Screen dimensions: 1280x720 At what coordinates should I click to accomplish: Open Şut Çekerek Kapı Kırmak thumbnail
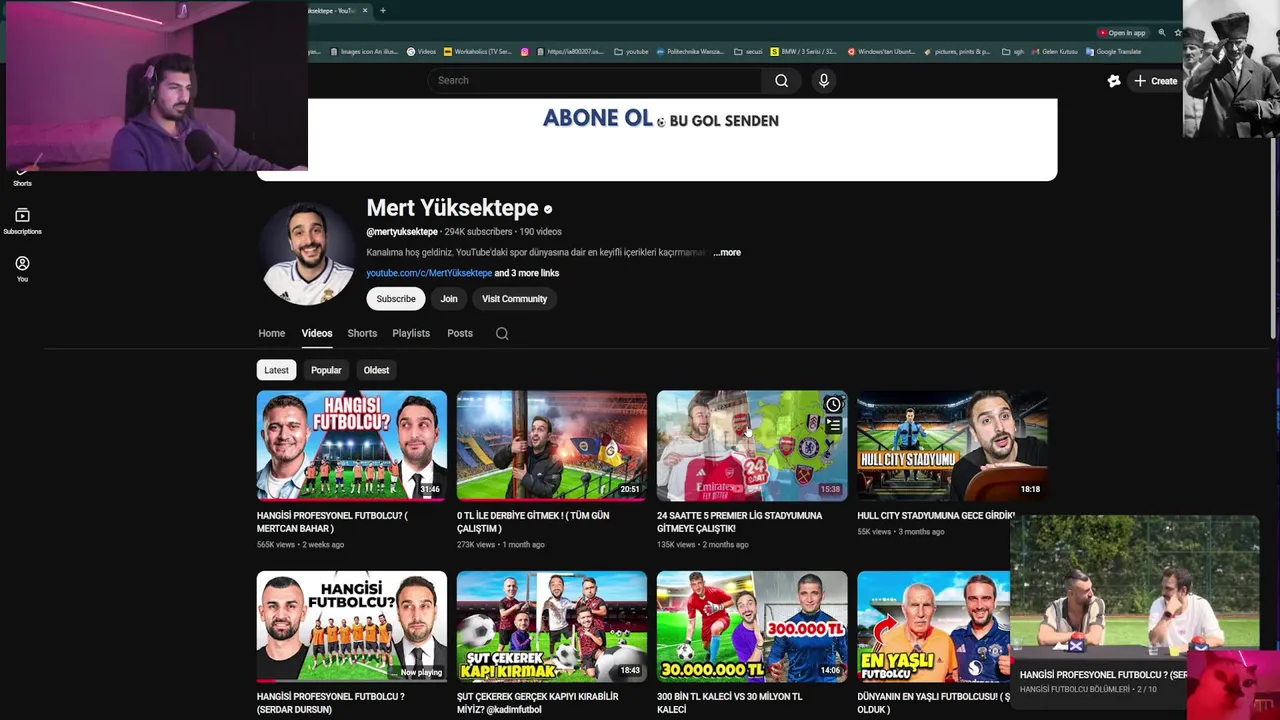tap(552, 626)
